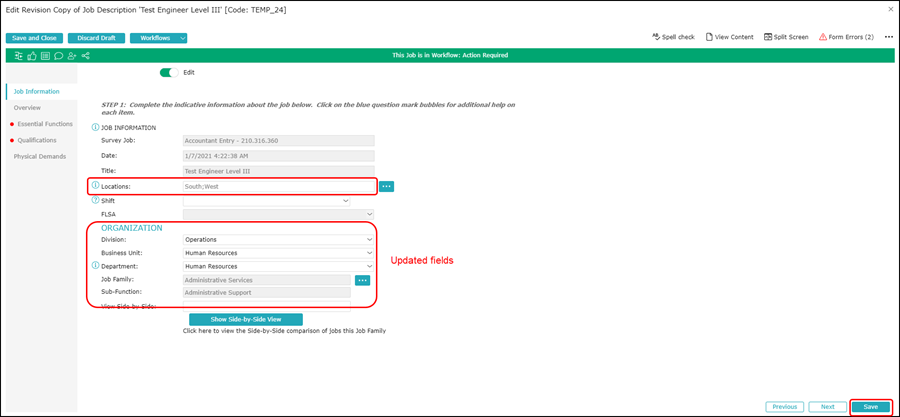Run Spell check
900x417 pixels.
pos(672,37)
